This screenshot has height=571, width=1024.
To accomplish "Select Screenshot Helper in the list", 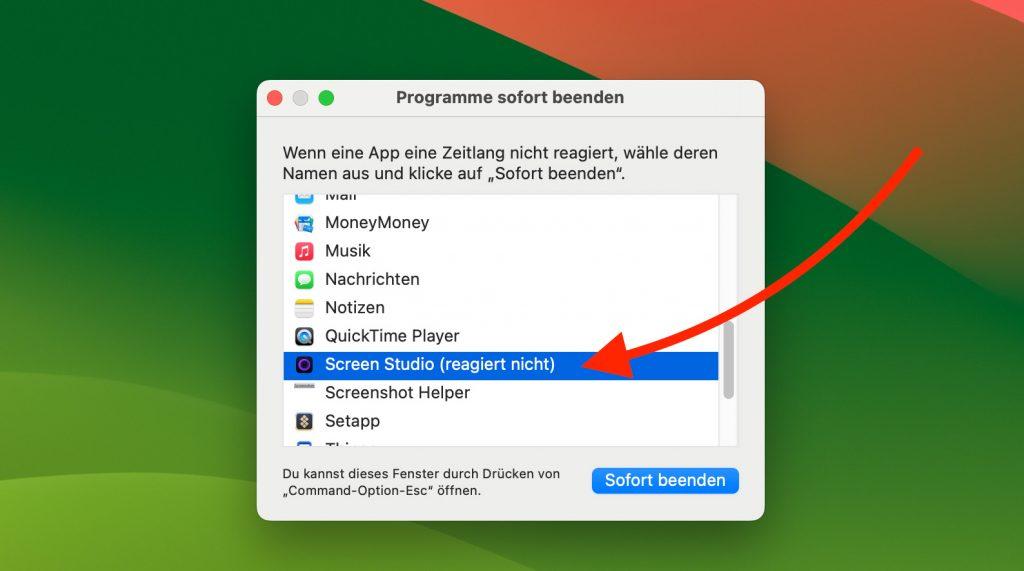I will 501,393.
